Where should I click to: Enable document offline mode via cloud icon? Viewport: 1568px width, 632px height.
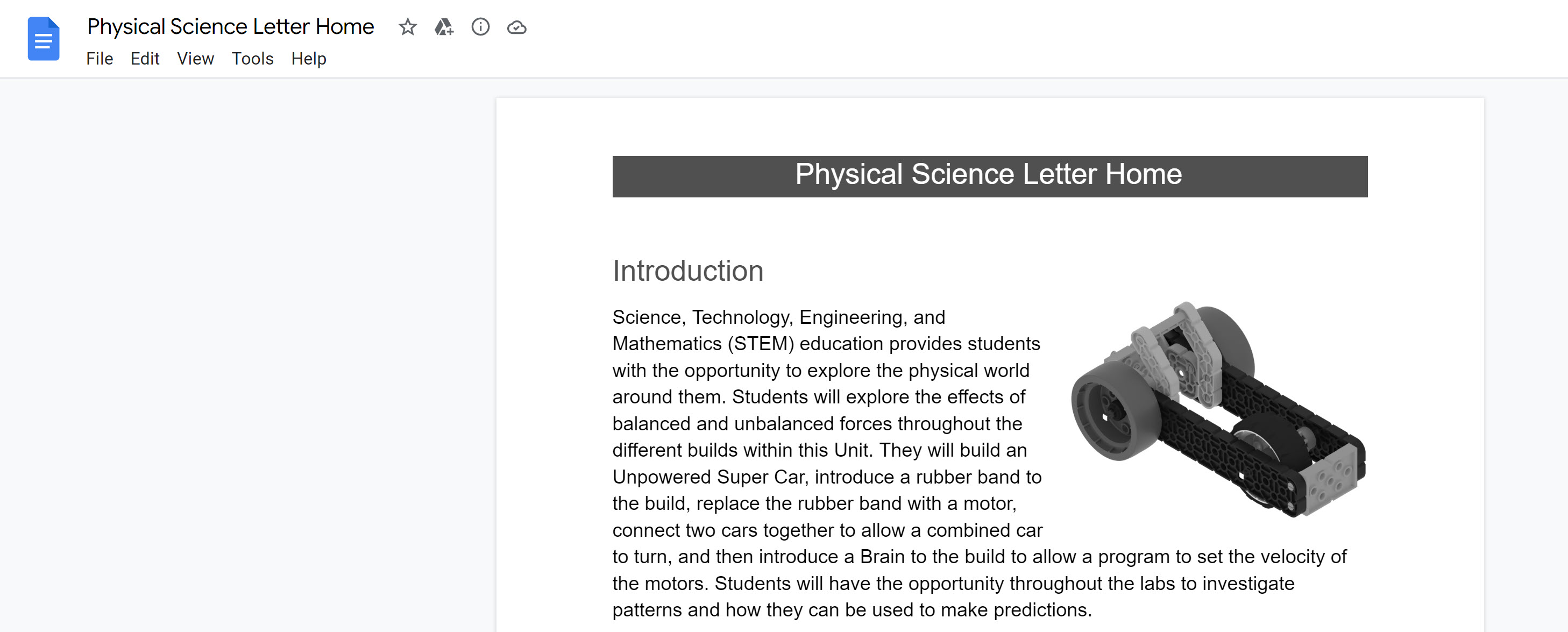516,27
